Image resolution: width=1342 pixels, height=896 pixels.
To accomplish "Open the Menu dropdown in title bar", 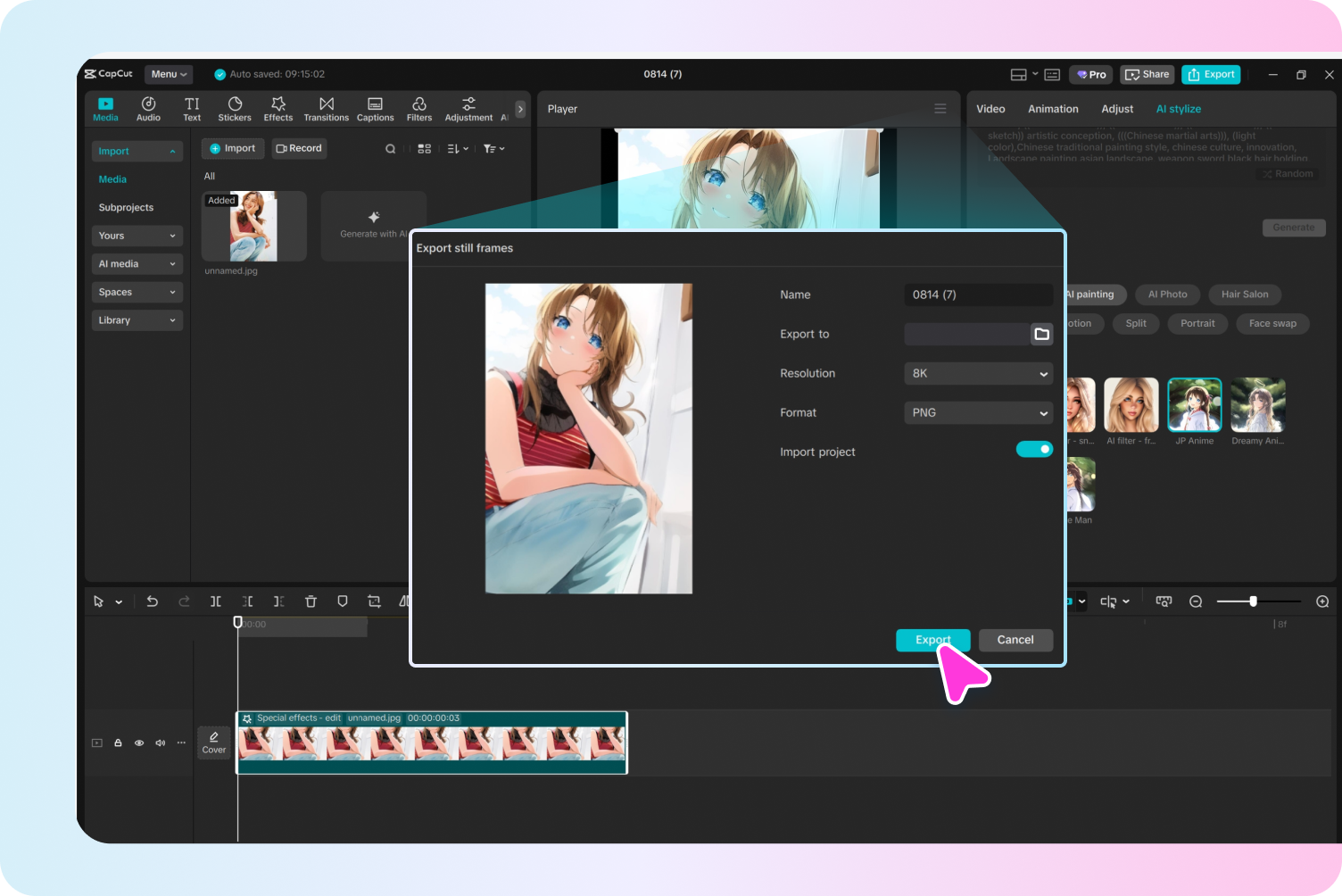I will point(169,75).
